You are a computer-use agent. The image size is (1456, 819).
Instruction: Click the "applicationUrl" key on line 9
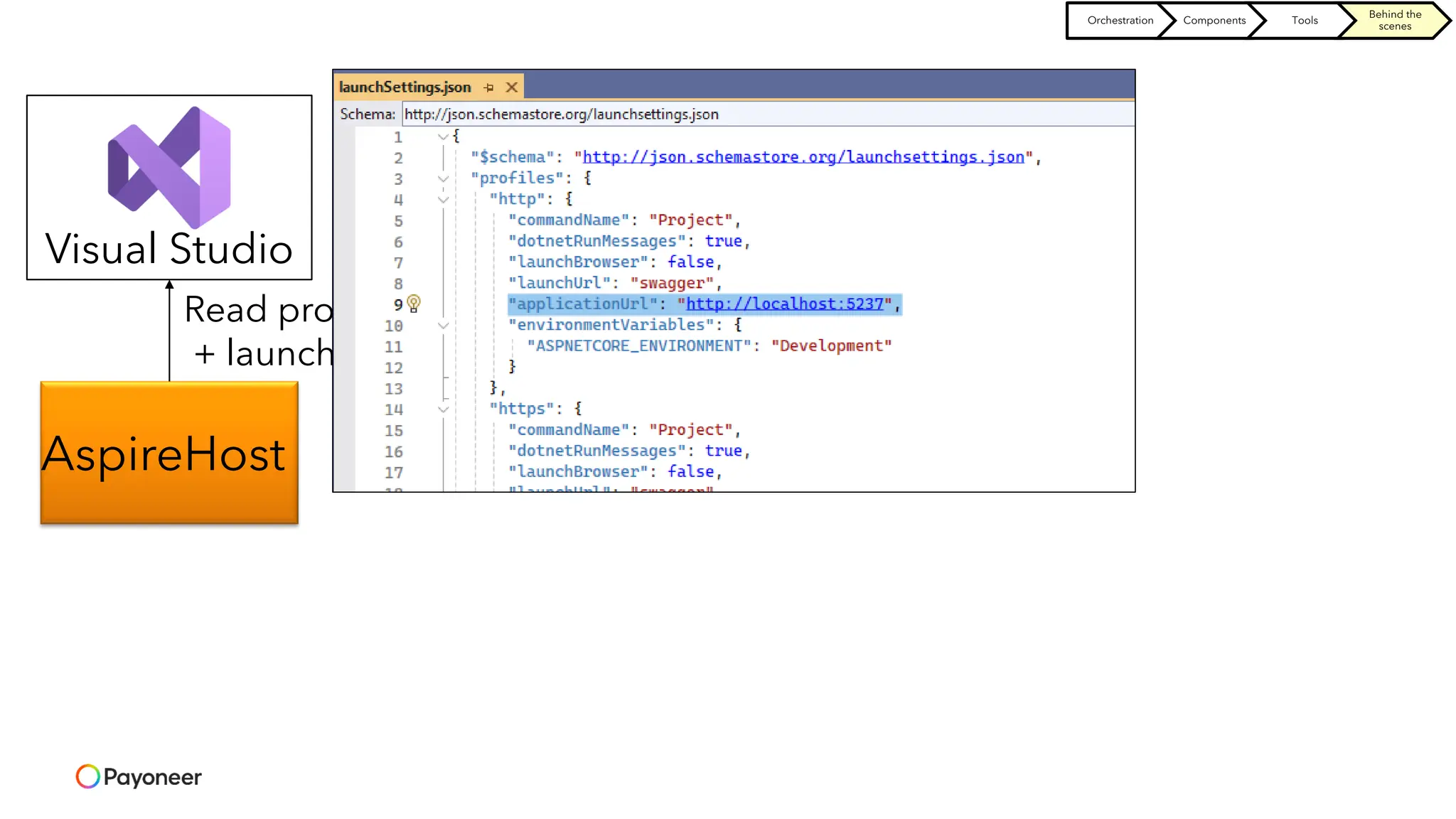[x=583, y=304]
